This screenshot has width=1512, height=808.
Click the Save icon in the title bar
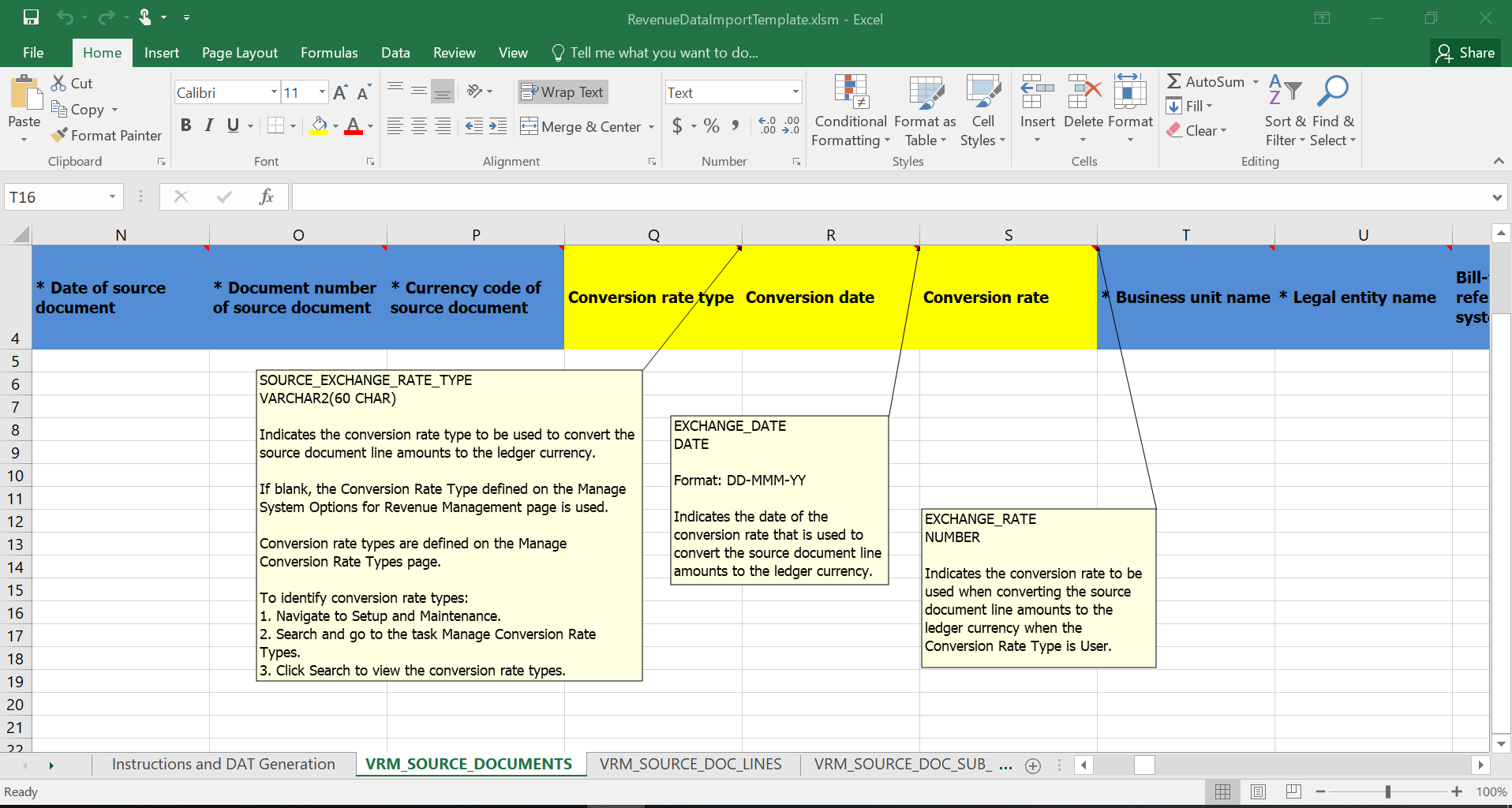point(31,17)
